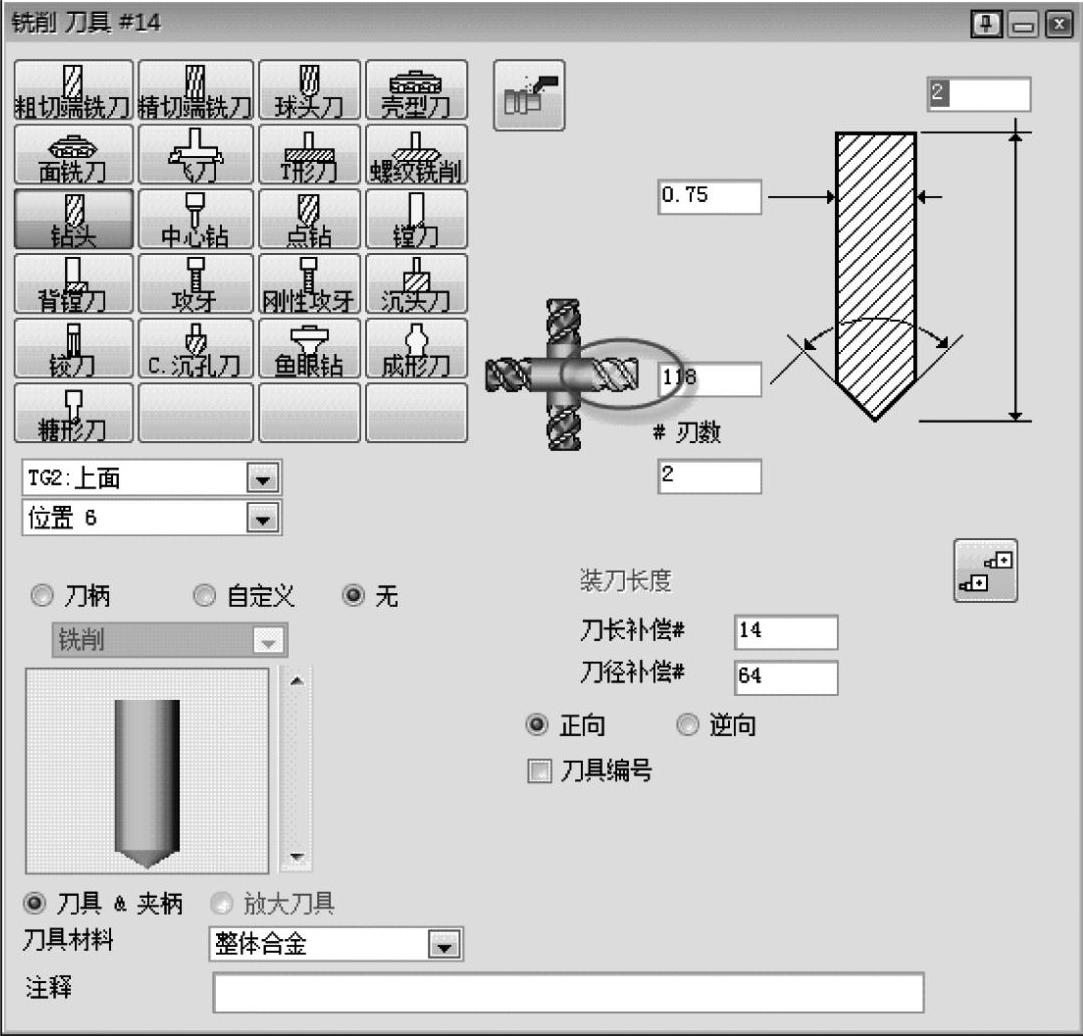Pick the 螺纹铣削 thread milling tool

coord(416,155)
